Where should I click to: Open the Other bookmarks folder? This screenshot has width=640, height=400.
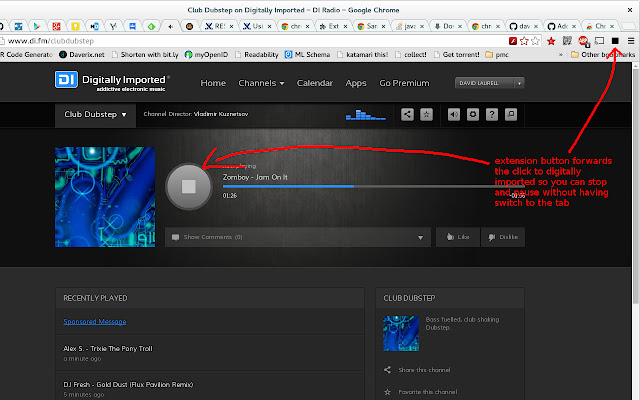[x=603, y=55]
